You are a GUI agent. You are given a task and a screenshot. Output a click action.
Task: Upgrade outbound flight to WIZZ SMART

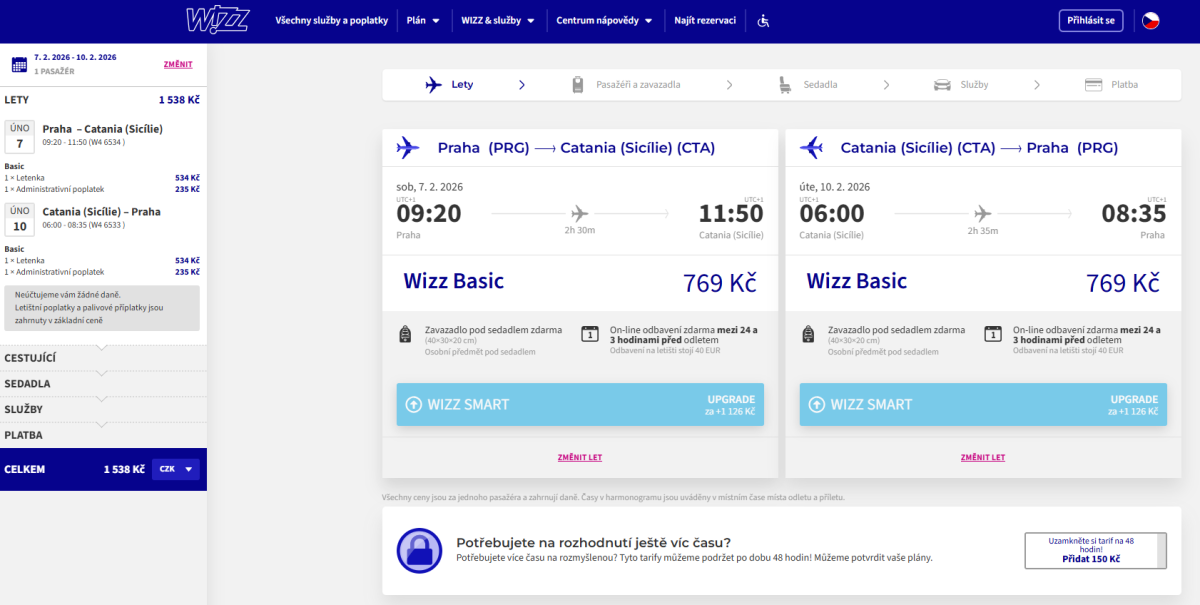click(580, 405)
